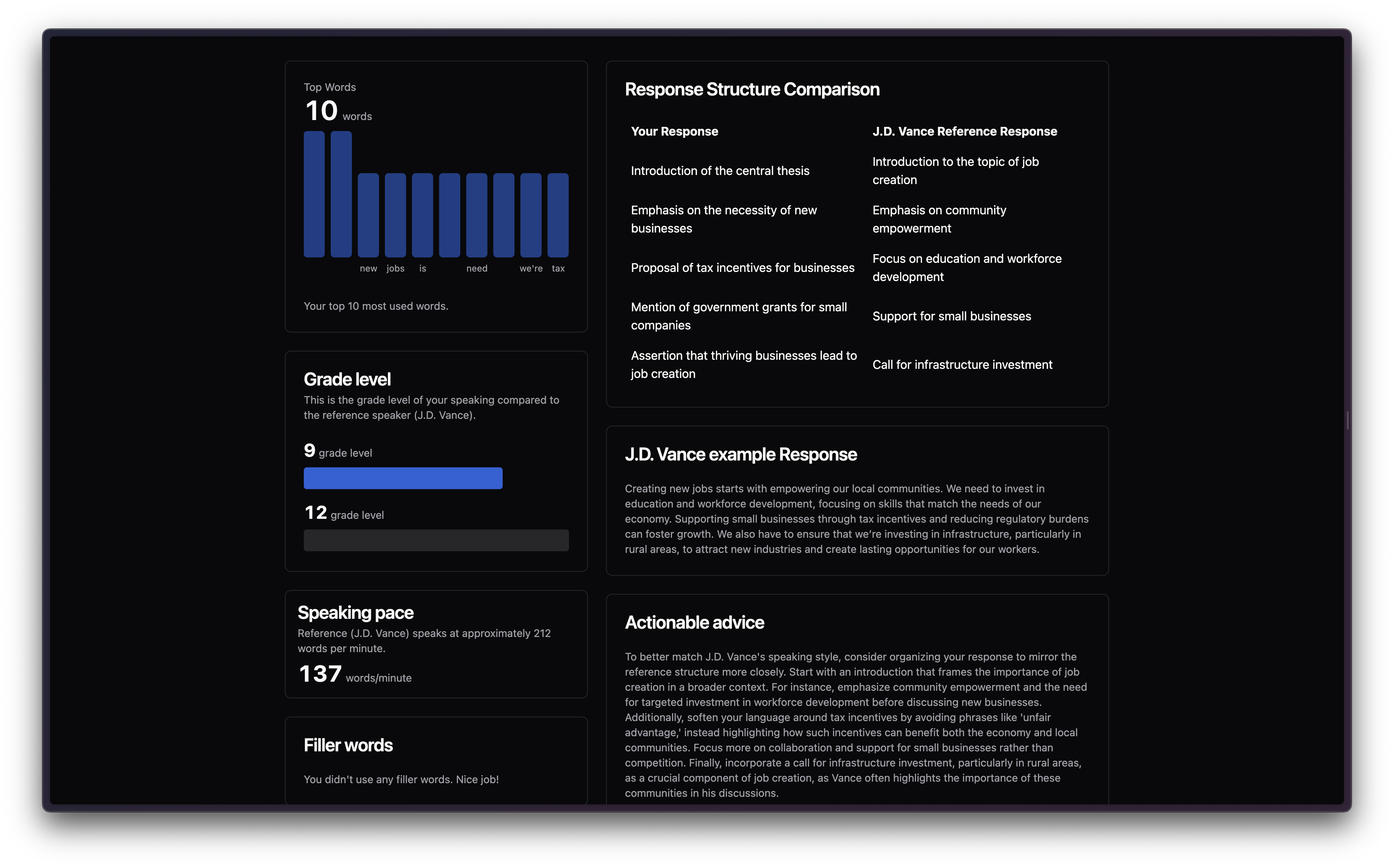Viewport: 1394px width, 868px height.
Task: Click the paragraph starting 'Creating new jobs starts'
Action: coord(856,518)
